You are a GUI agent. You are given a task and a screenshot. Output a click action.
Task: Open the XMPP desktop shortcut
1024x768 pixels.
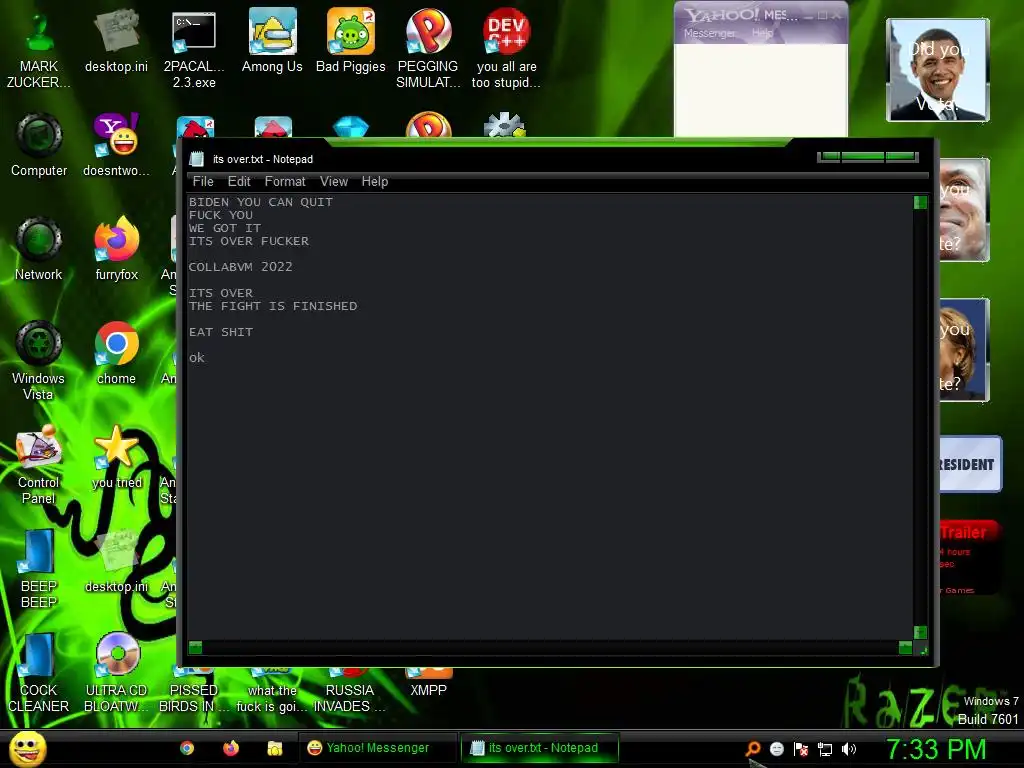click(428, 684)
